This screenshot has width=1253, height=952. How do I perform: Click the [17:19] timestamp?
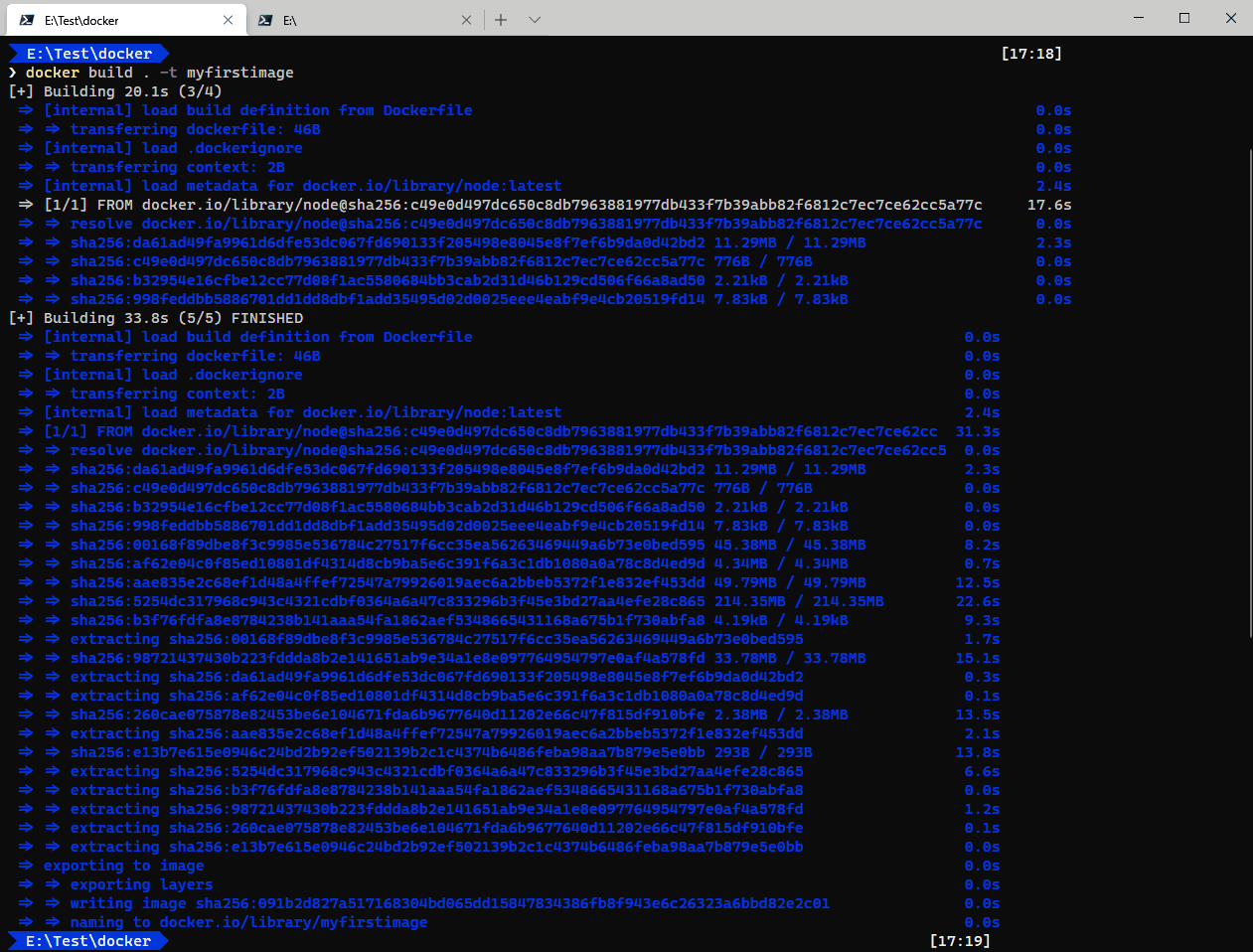click(x=960, y=941)
